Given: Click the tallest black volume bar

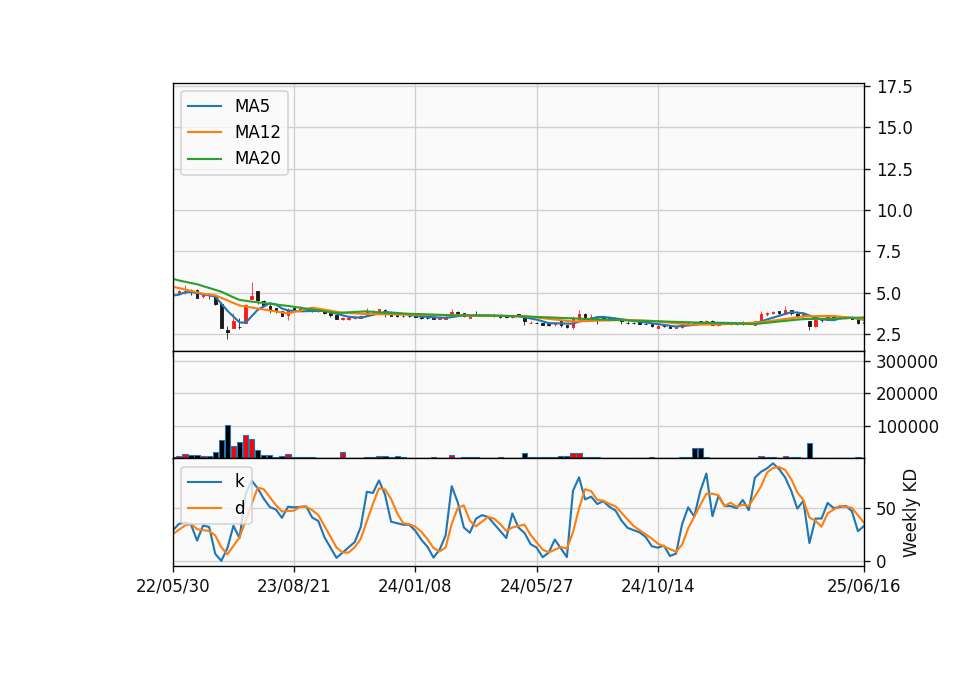Looking at the screenshot, I should (228, 441).
